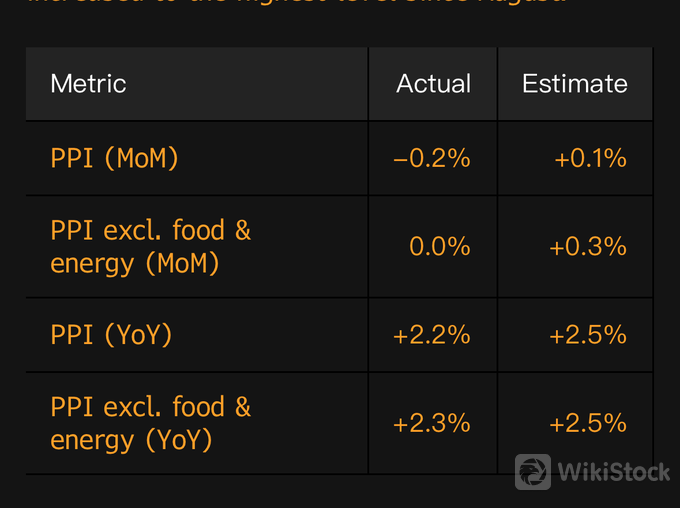This screenshot has width=680, height=508.
Task: Click the 'PPI excl. food &' line above 'energy (YoY)'
Action: coord(150,407)
